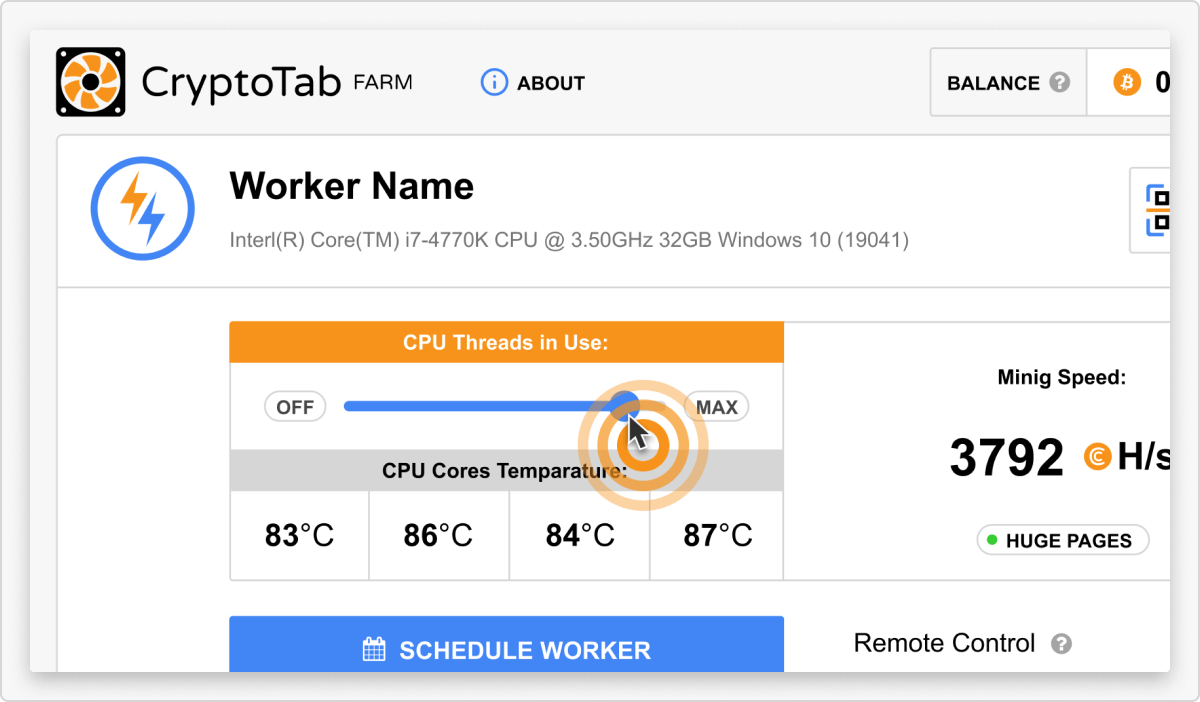Set CPU threads to MAX
1200x702 pixels.
pos(715,406)
